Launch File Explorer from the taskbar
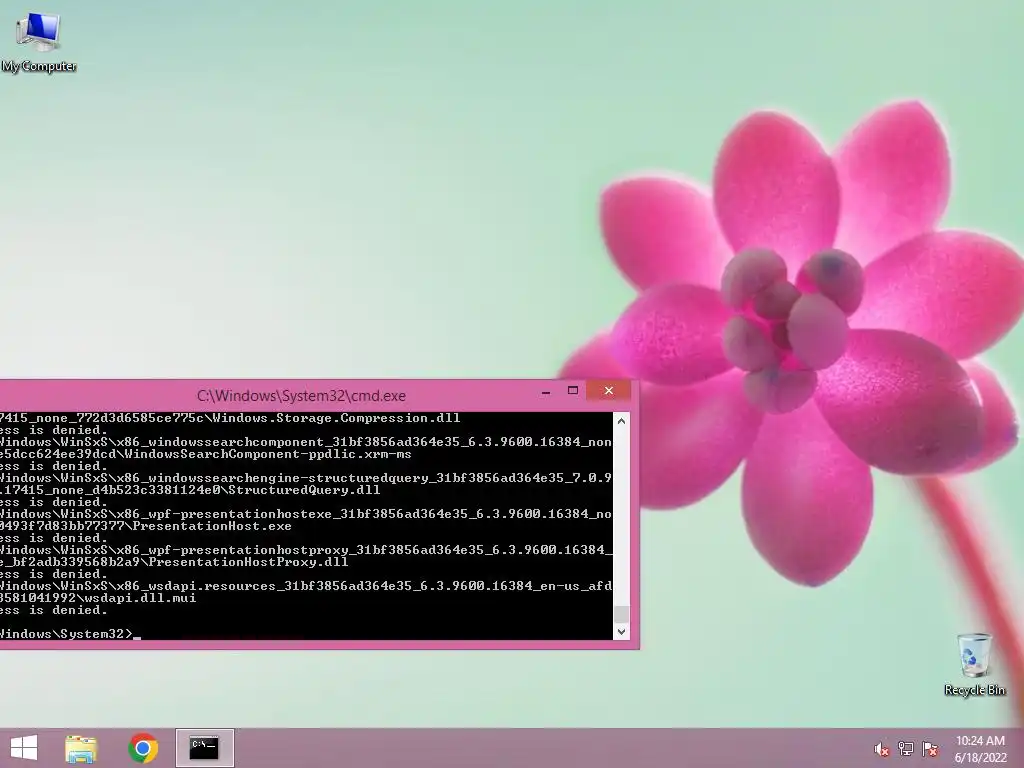The width and height of the screenshot is (1024, 768). click(x=81, y=748)
